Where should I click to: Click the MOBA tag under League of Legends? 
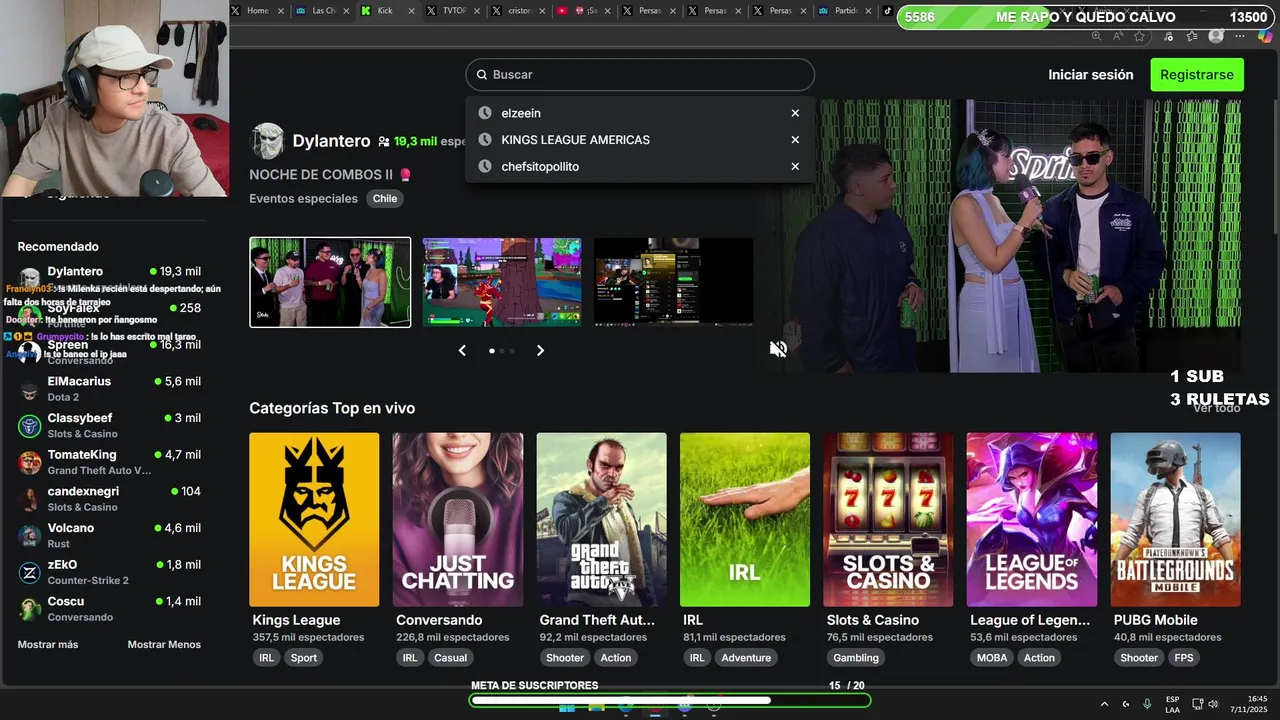(992, 658)
